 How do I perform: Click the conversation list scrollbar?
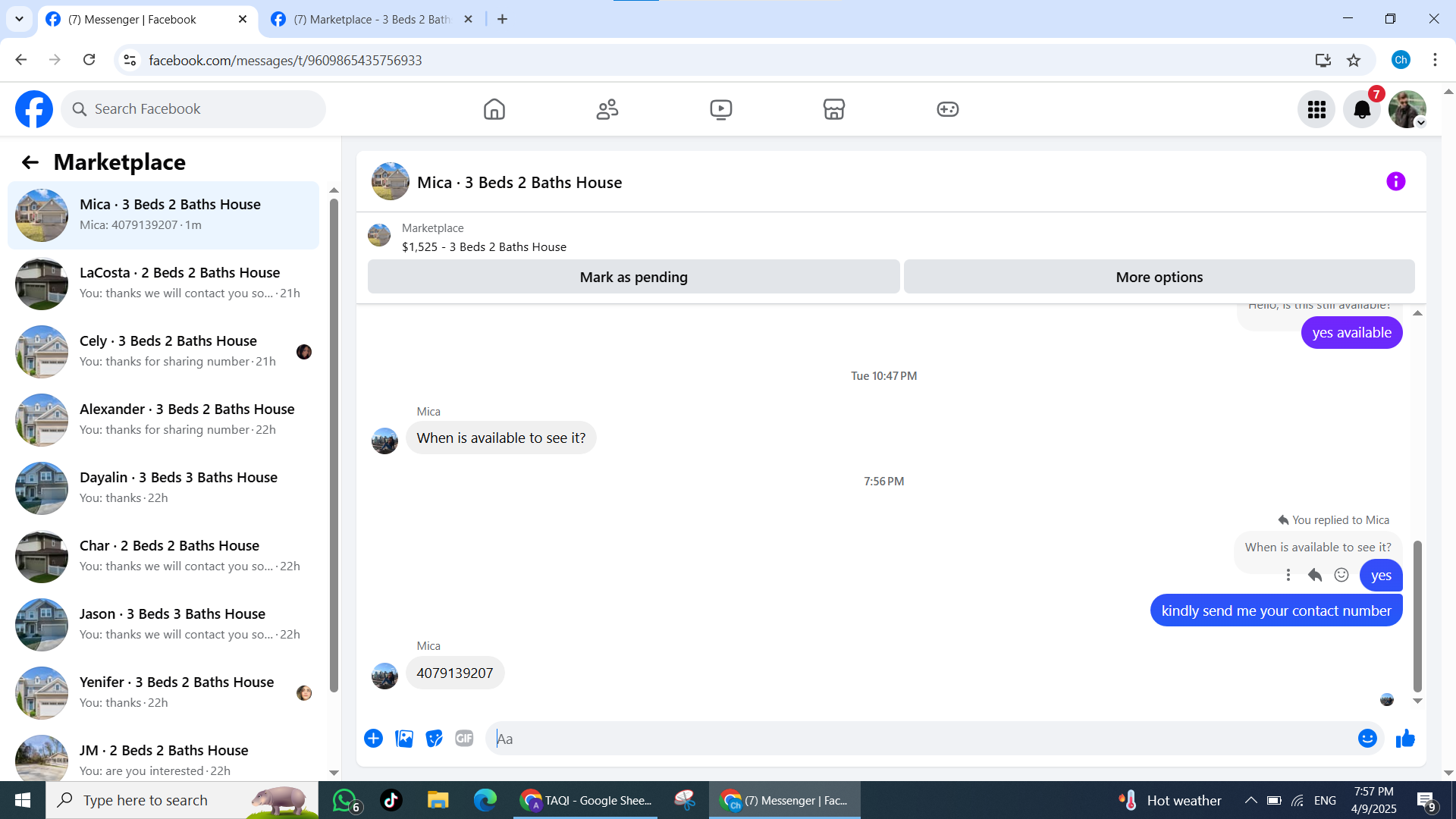[334, 446]
